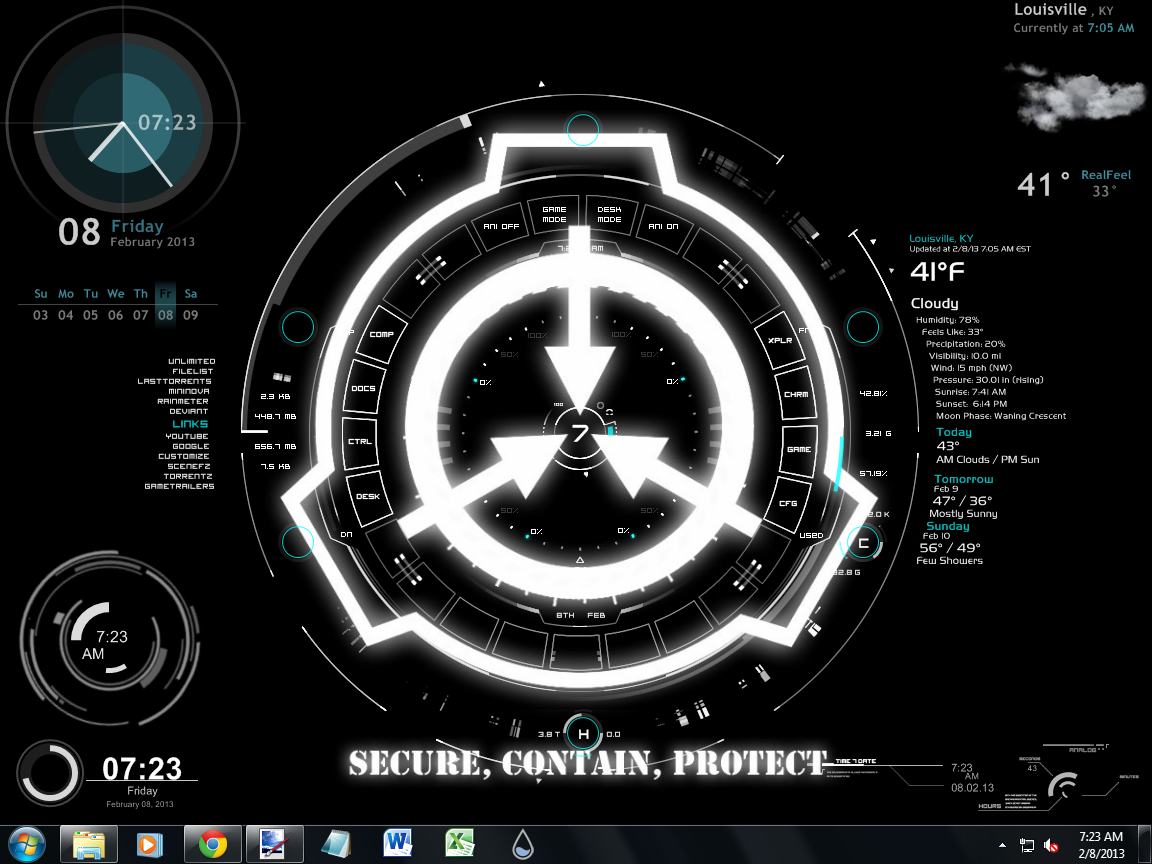The image size is (1152, 864).
Task: Click the upper-right cyan circle on HUD
Action: [x=863, y=327]
